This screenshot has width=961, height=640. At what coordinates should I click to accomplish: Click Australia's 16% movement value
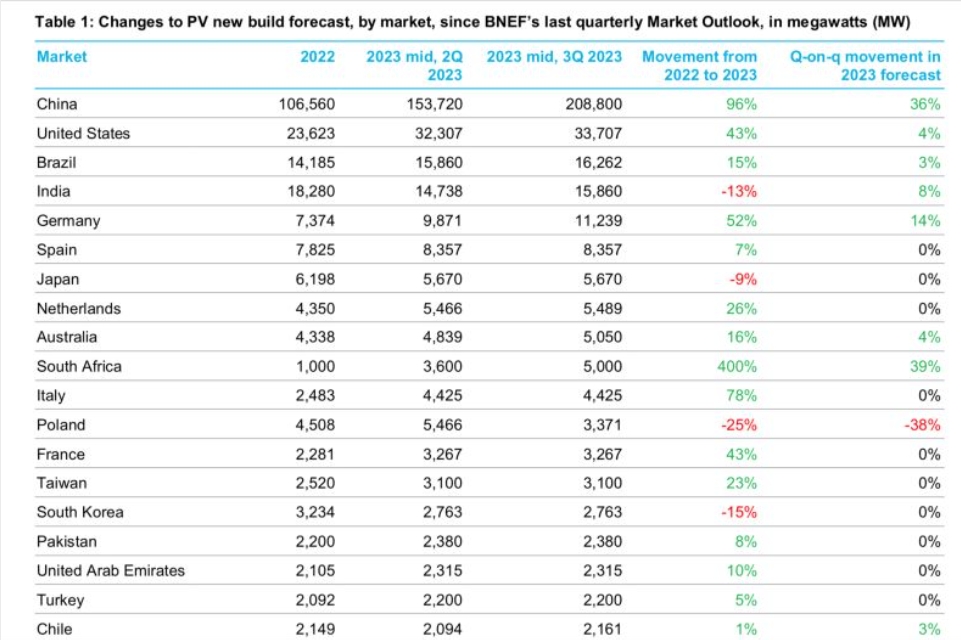pos(742,337)
